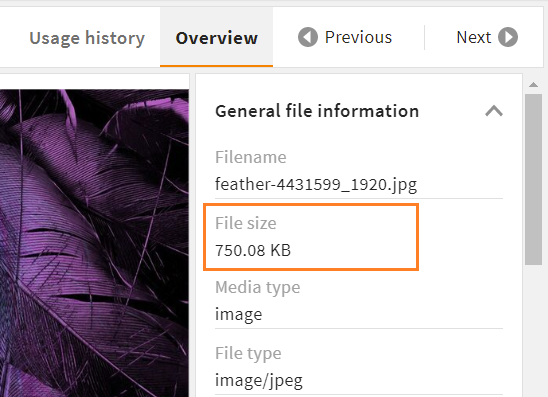
Task: Click the scrollbar up arrow
Action: (x=533, y=85)
